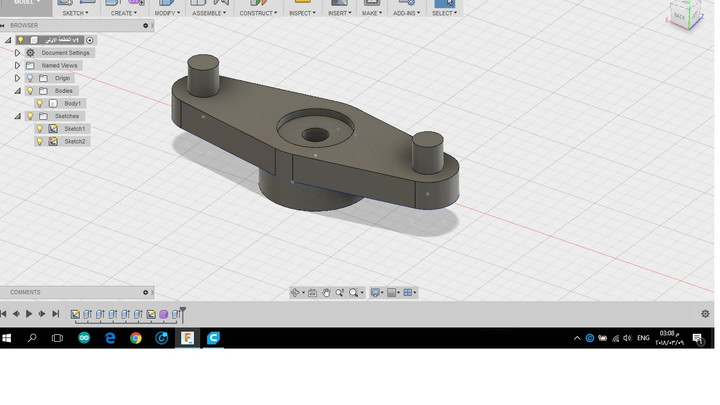Open the CREATE dropdown menu

tap(124, 13)
